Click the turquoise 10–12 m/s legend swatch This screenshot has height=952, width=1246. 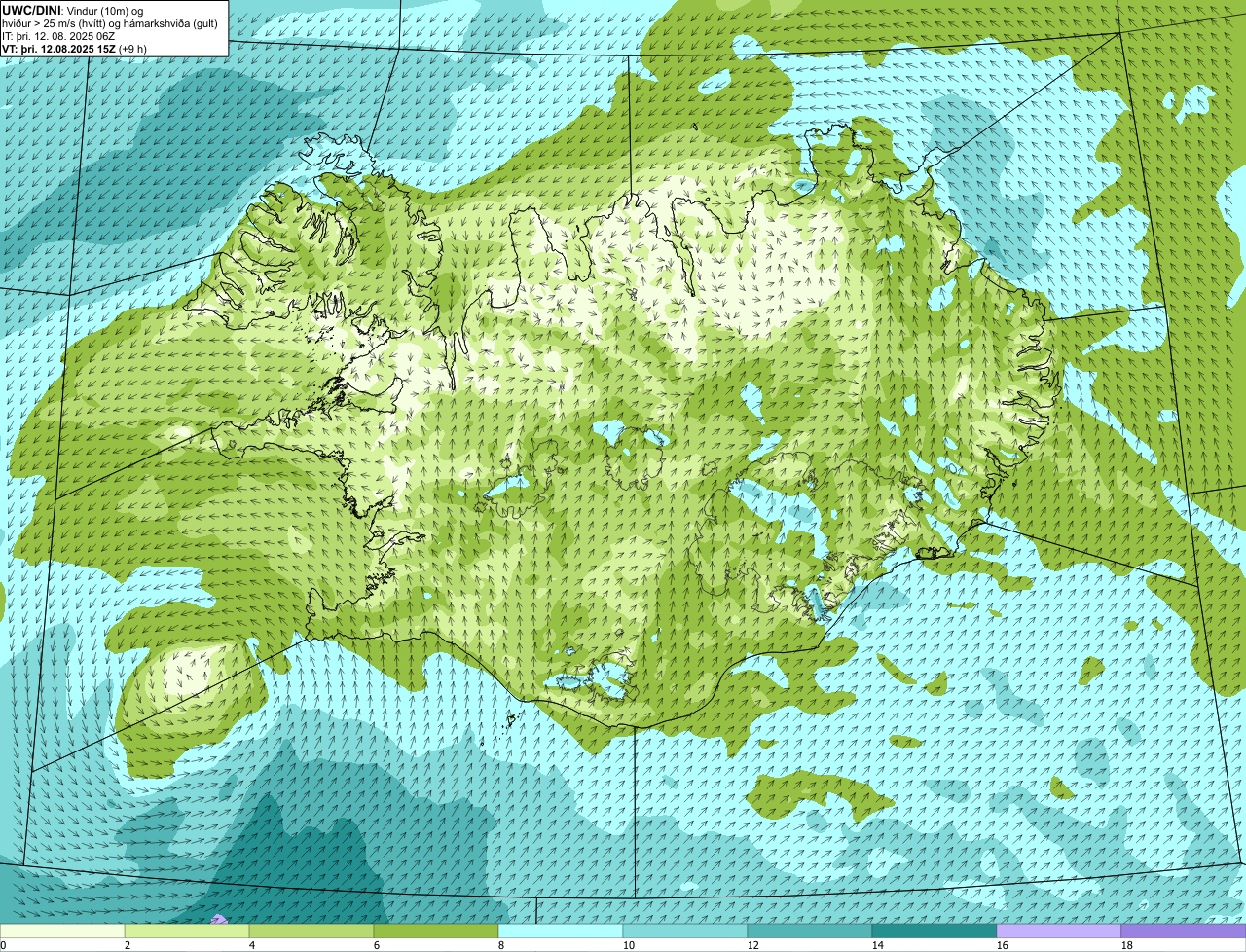[x=685, y=932]
